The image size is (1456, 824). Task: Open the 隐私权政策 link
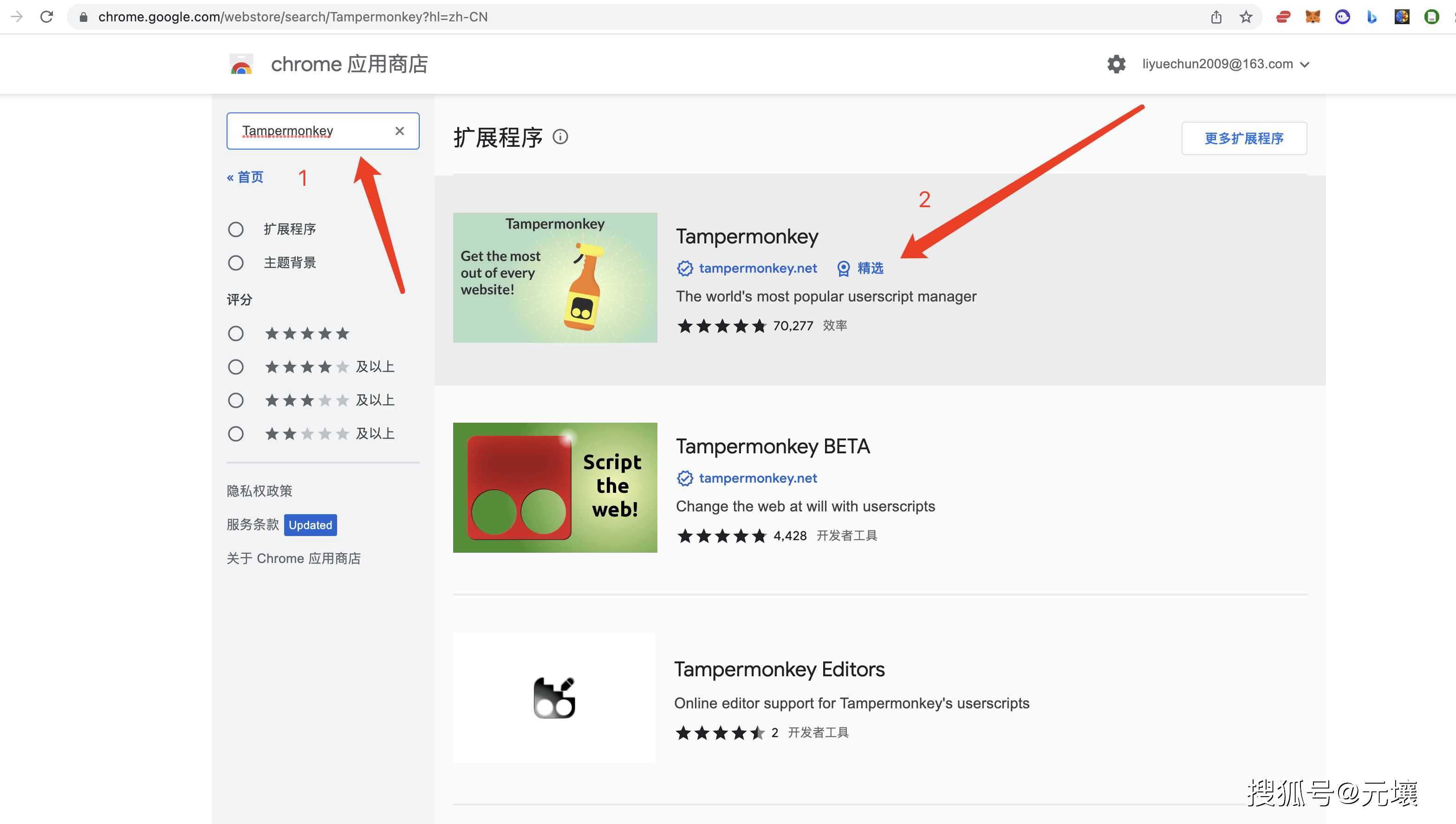(259, 490)
